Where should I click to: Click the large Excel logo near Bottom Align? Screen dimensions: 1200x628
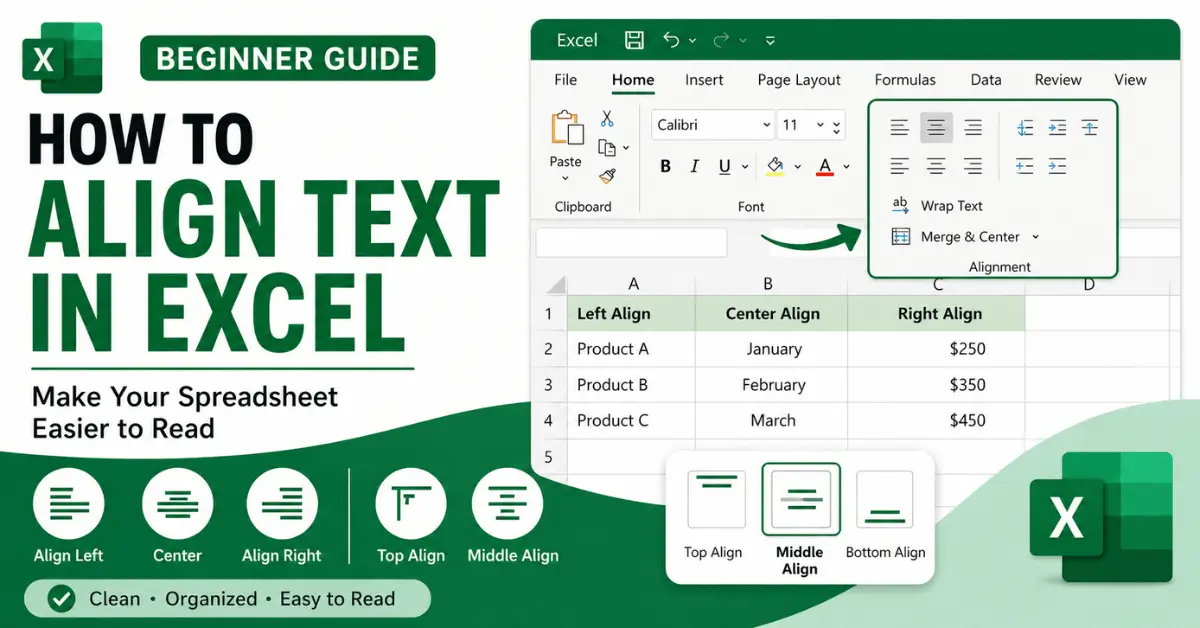(x=1101, y=517)
